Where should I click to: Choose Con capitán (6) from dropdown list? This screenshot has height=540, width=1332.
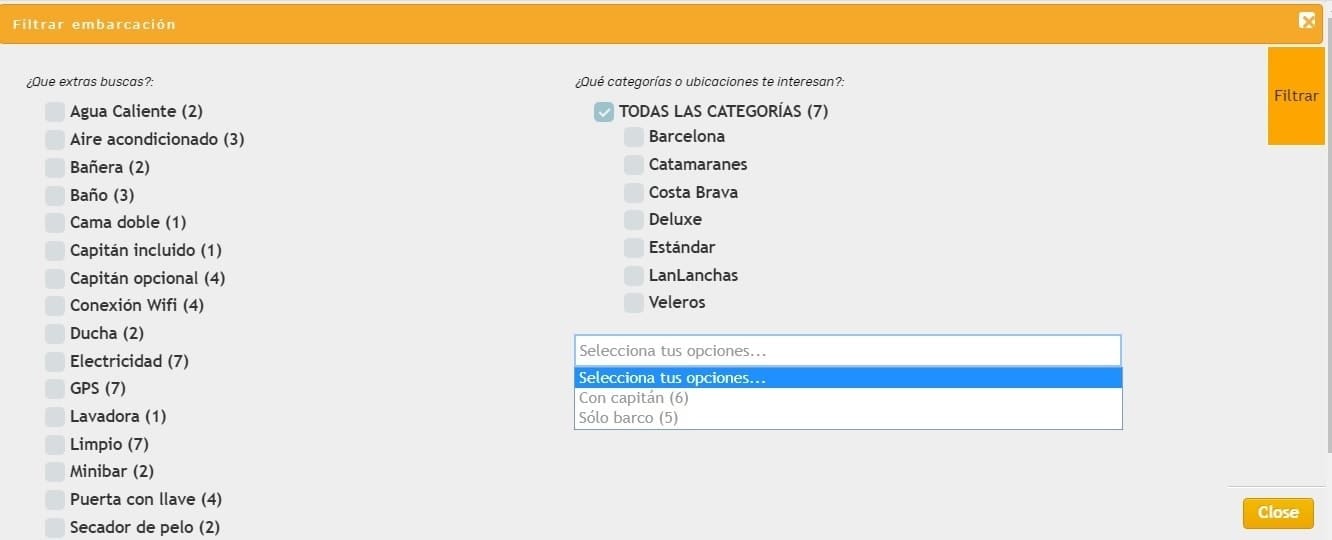pyautogui.click(x=633, y=398)
